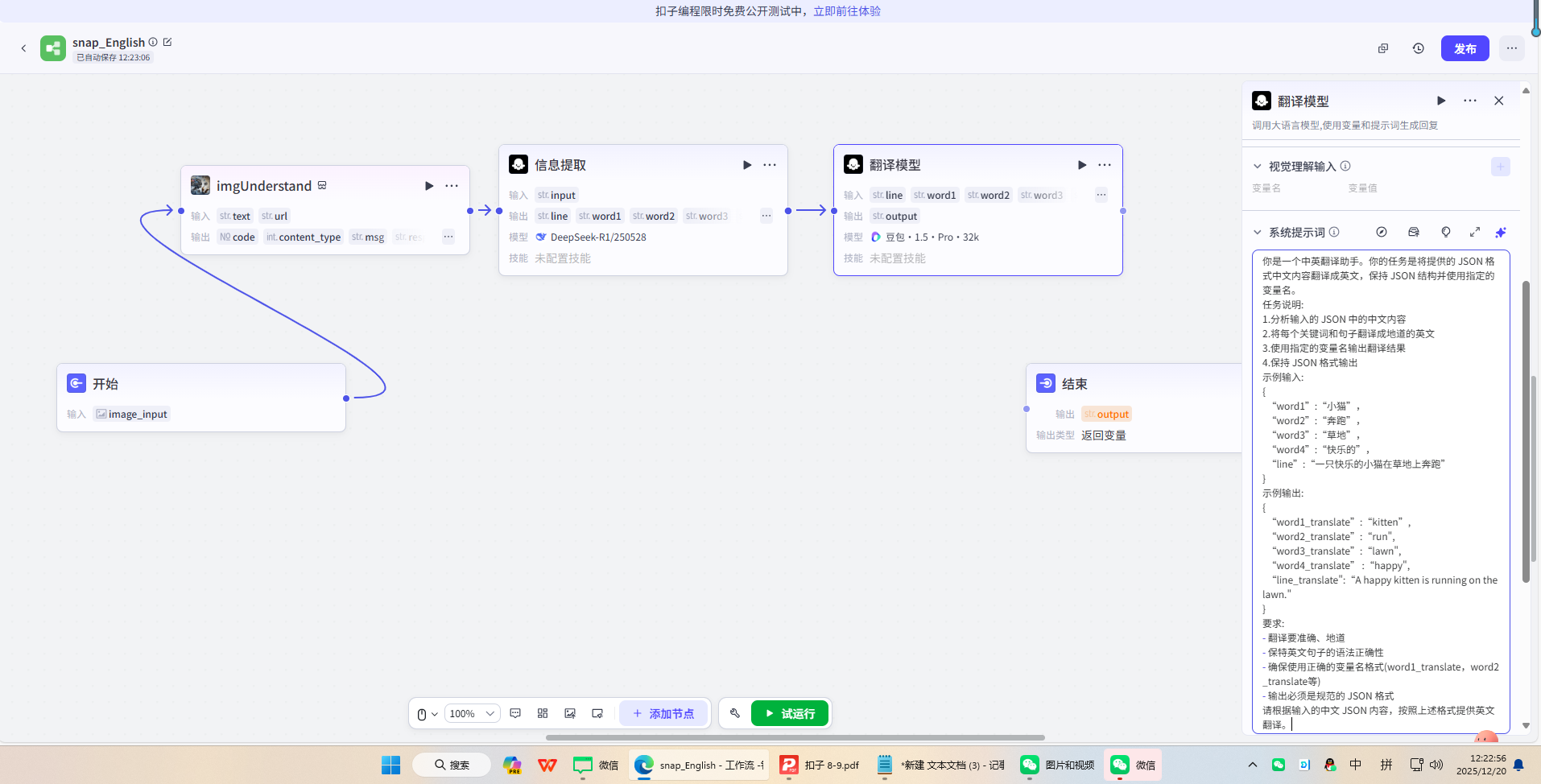Open the duplicate workflow icon in header
The image size is (1541, 784).
point(1383,48)
